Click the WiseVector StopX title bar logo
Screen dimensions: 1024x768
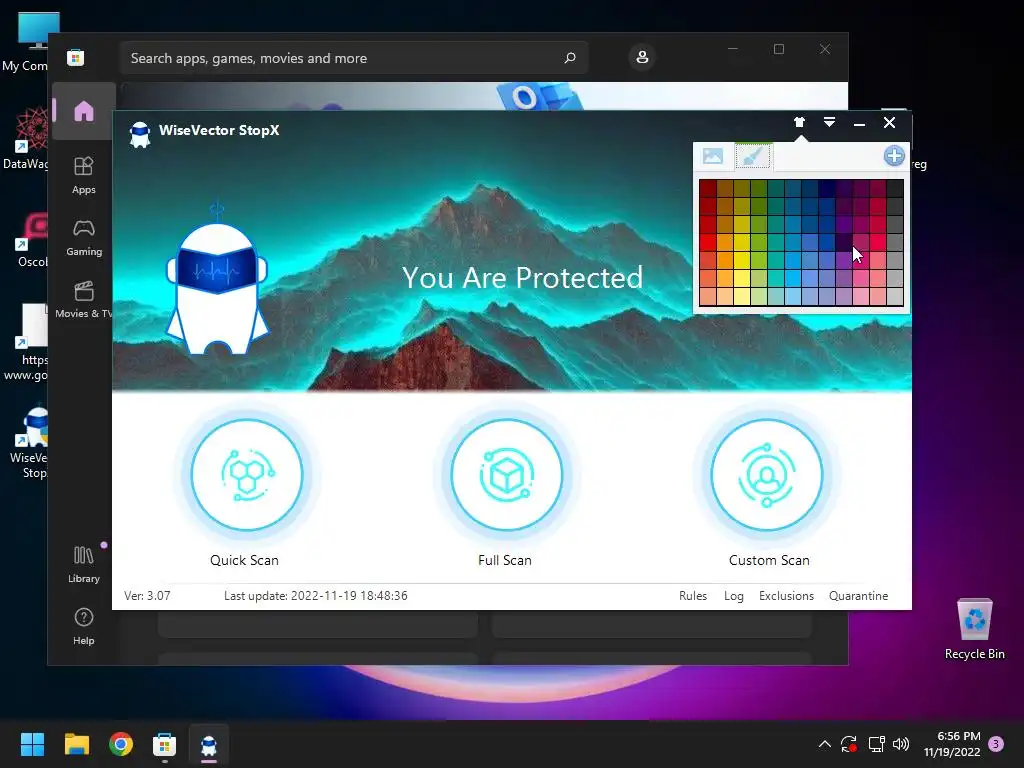click(x=140, y=134)
